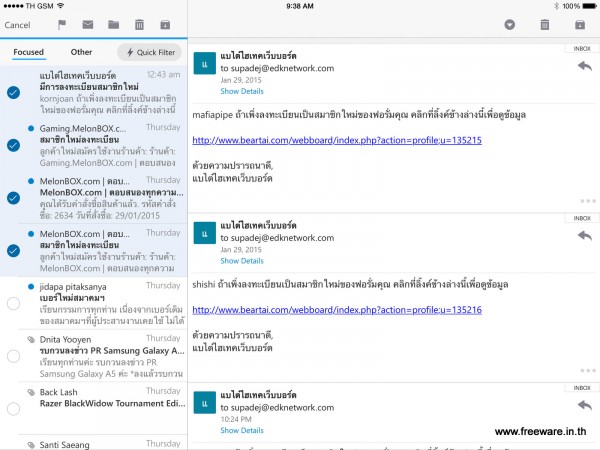Screen dimensions: 600x450
Task: Open the Quick Filter options
Action: pyautogui.click(x=151, y=53)
